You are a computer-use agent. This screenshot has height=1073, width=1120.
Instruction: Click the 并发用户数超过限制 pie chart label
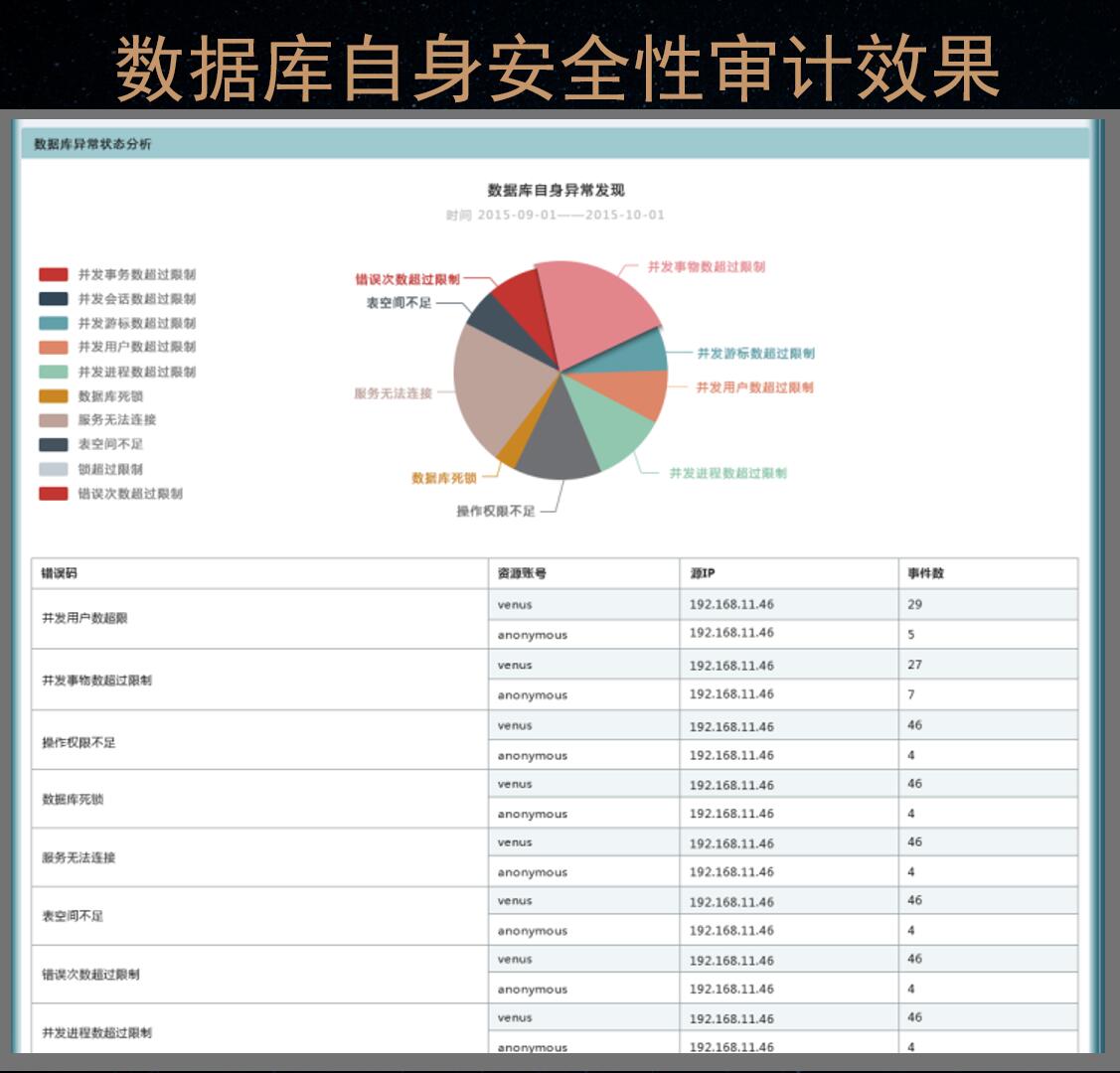754,387
